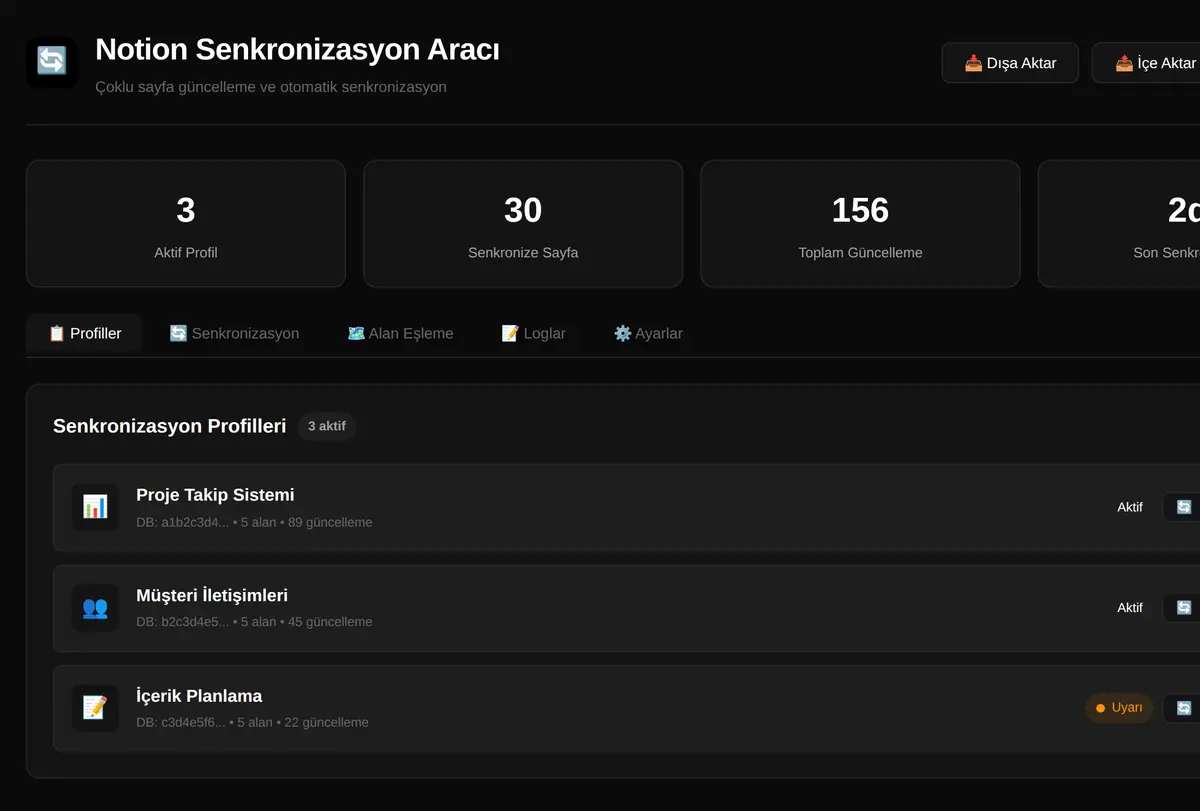Click the DB: a1b2c3d4... details text
Viewport: 1200px width, 811px height.
pyautogui.click(x=254, y=522)
